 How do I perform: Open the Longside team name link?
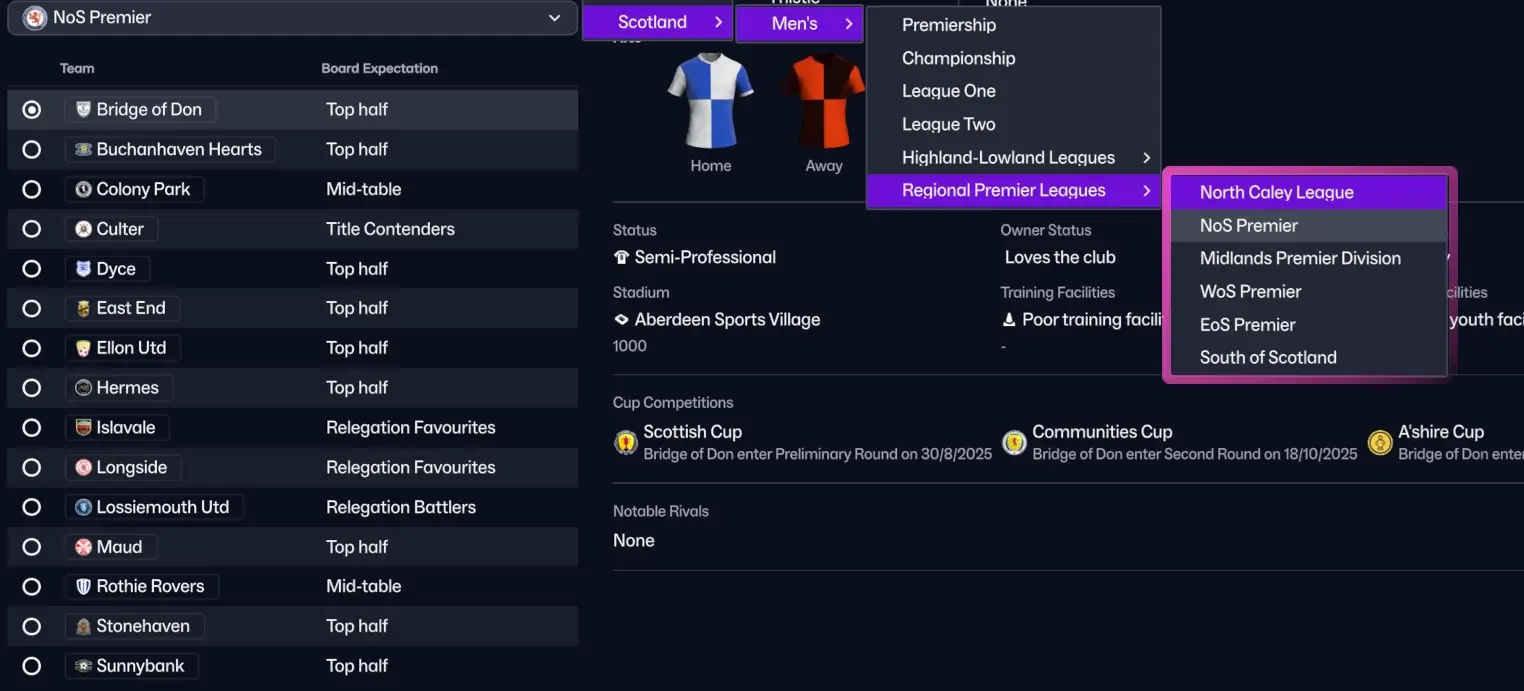[131, 467]
